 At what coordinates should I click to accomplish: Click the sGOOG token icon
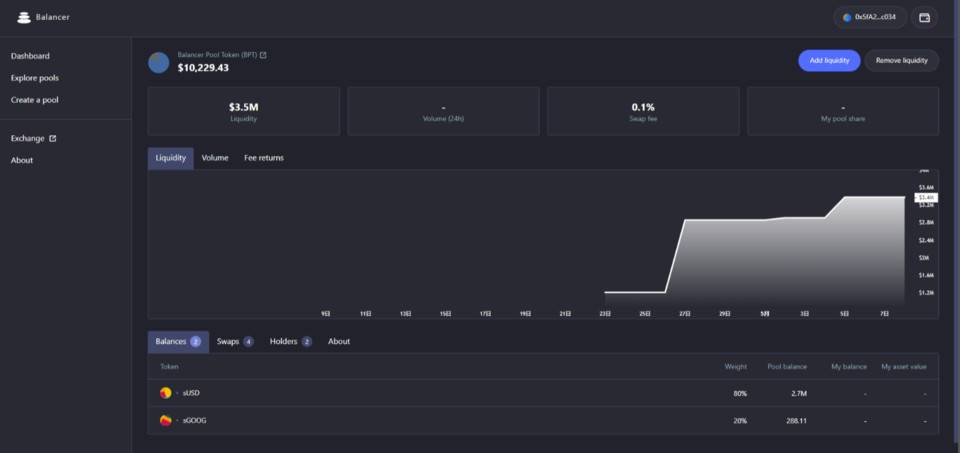pyautogui.click(x=165, y=421)
